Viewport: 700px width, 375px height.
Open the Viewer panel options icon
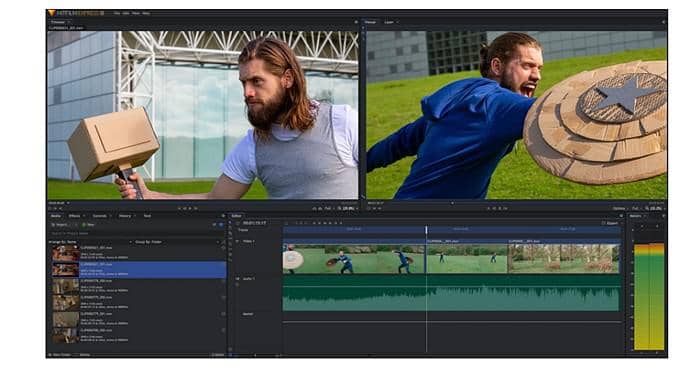[x=663, y=22]
